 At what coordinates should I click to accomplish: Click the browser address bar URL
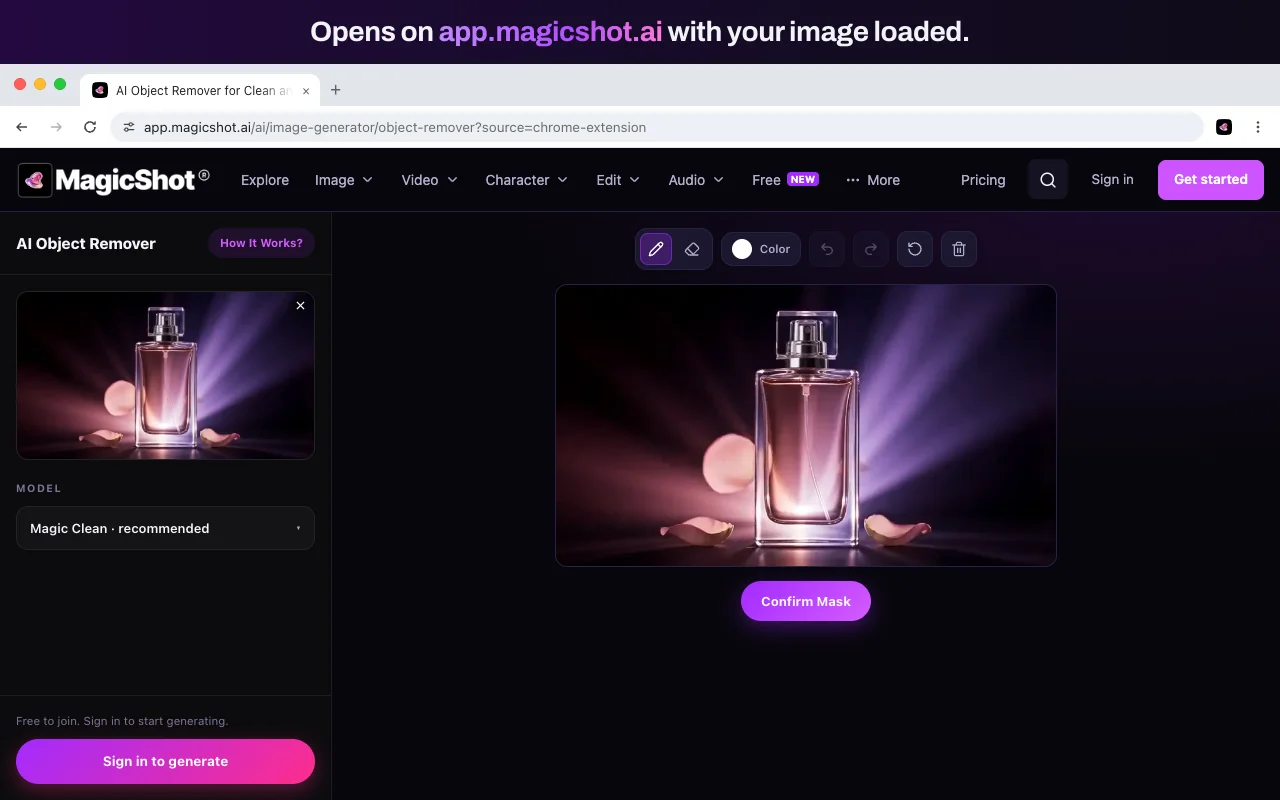coord(395,127)
